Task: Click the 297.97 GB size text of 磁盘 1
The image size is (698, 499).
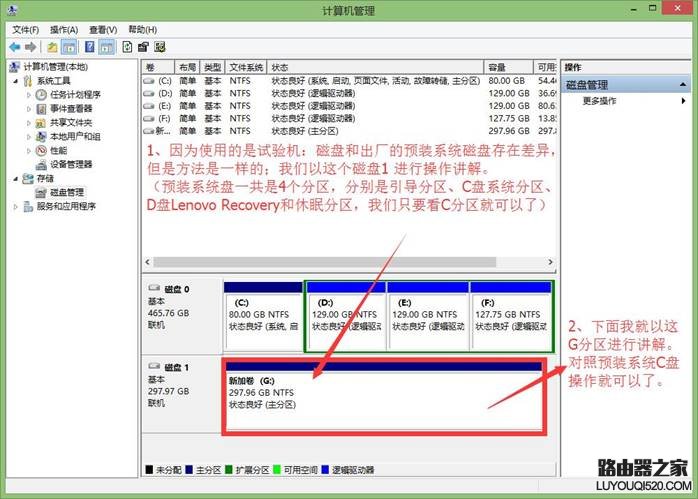Action: coord(168,391)
